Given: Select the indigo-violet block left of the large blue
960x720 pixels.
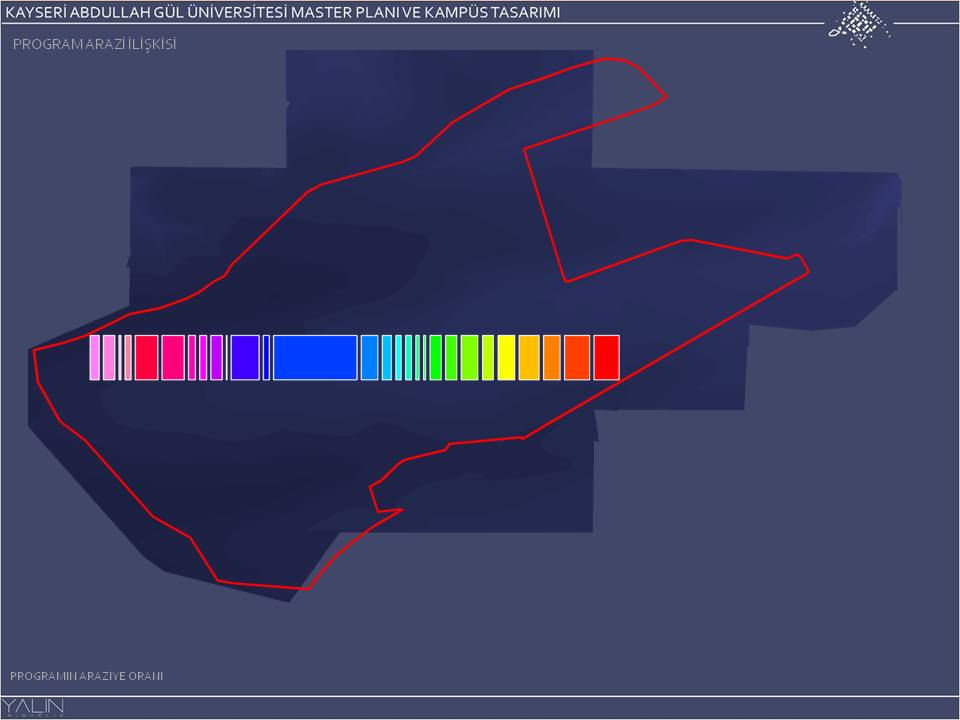Looking at the screenshot, I should (x=244, y=358).
